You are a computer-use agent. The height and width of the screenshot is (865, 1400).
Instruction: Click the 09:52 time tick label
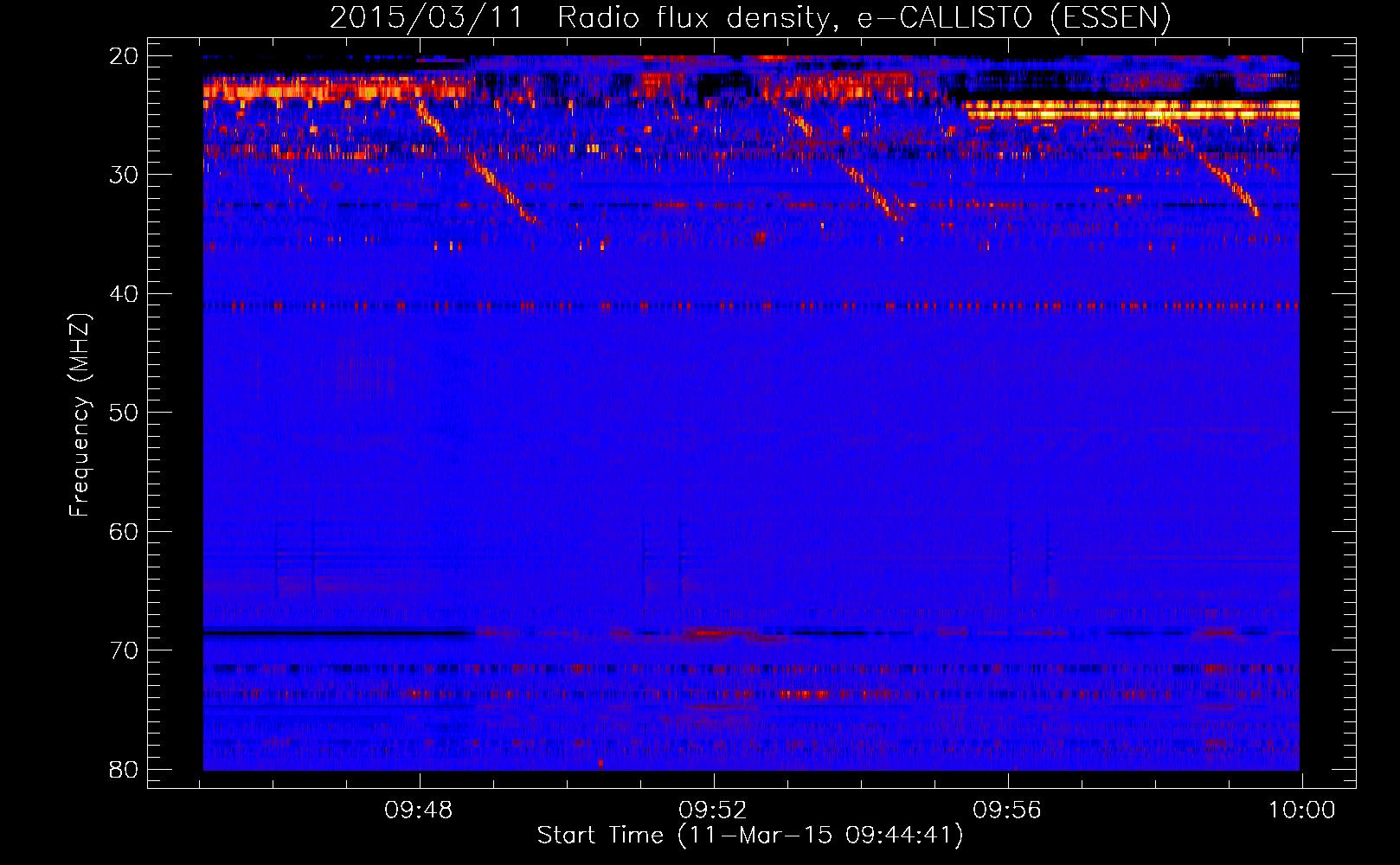click(x=713, y=811)
